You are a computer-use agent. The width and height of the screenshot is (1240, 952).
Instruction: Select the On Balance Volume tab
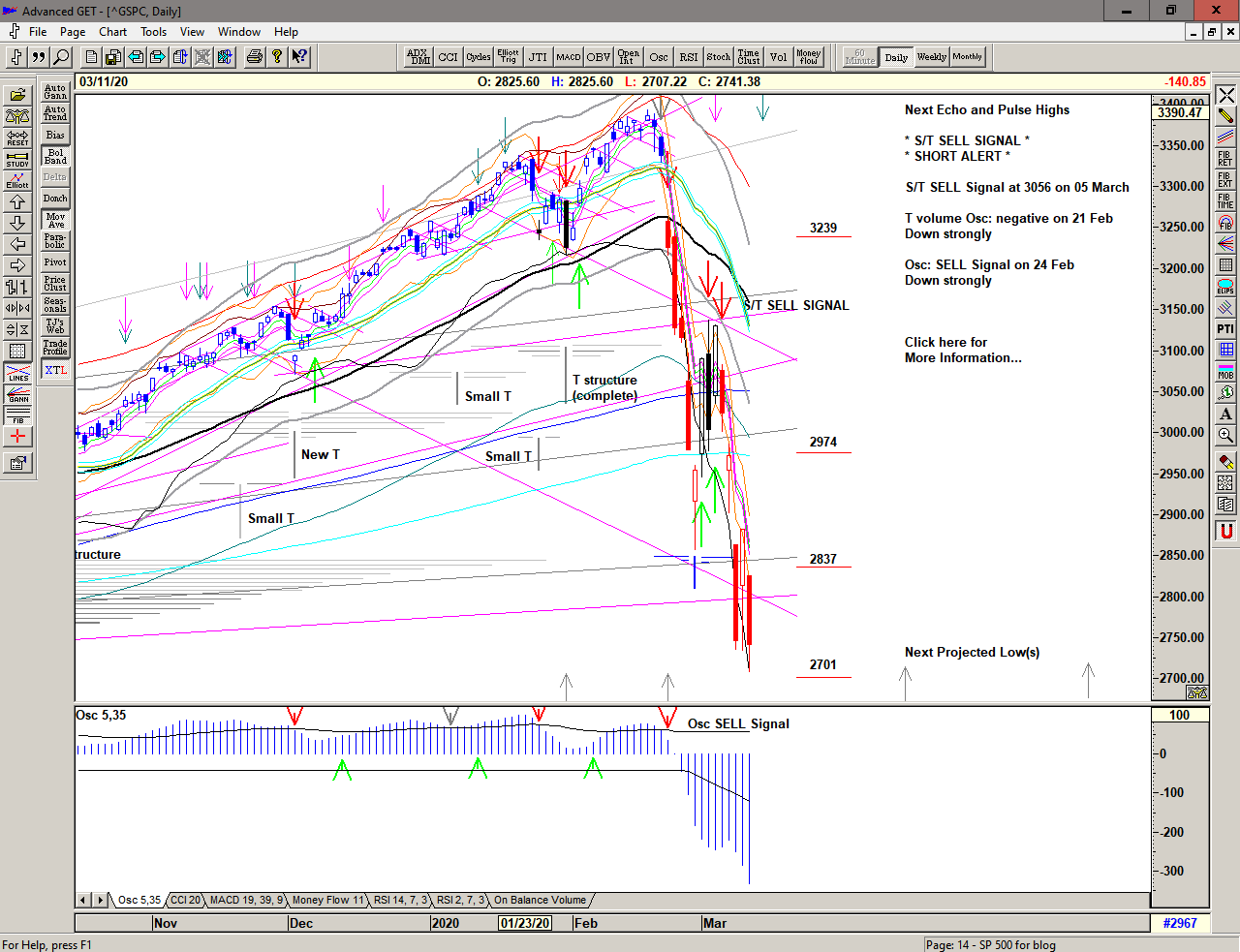[540, 901]
